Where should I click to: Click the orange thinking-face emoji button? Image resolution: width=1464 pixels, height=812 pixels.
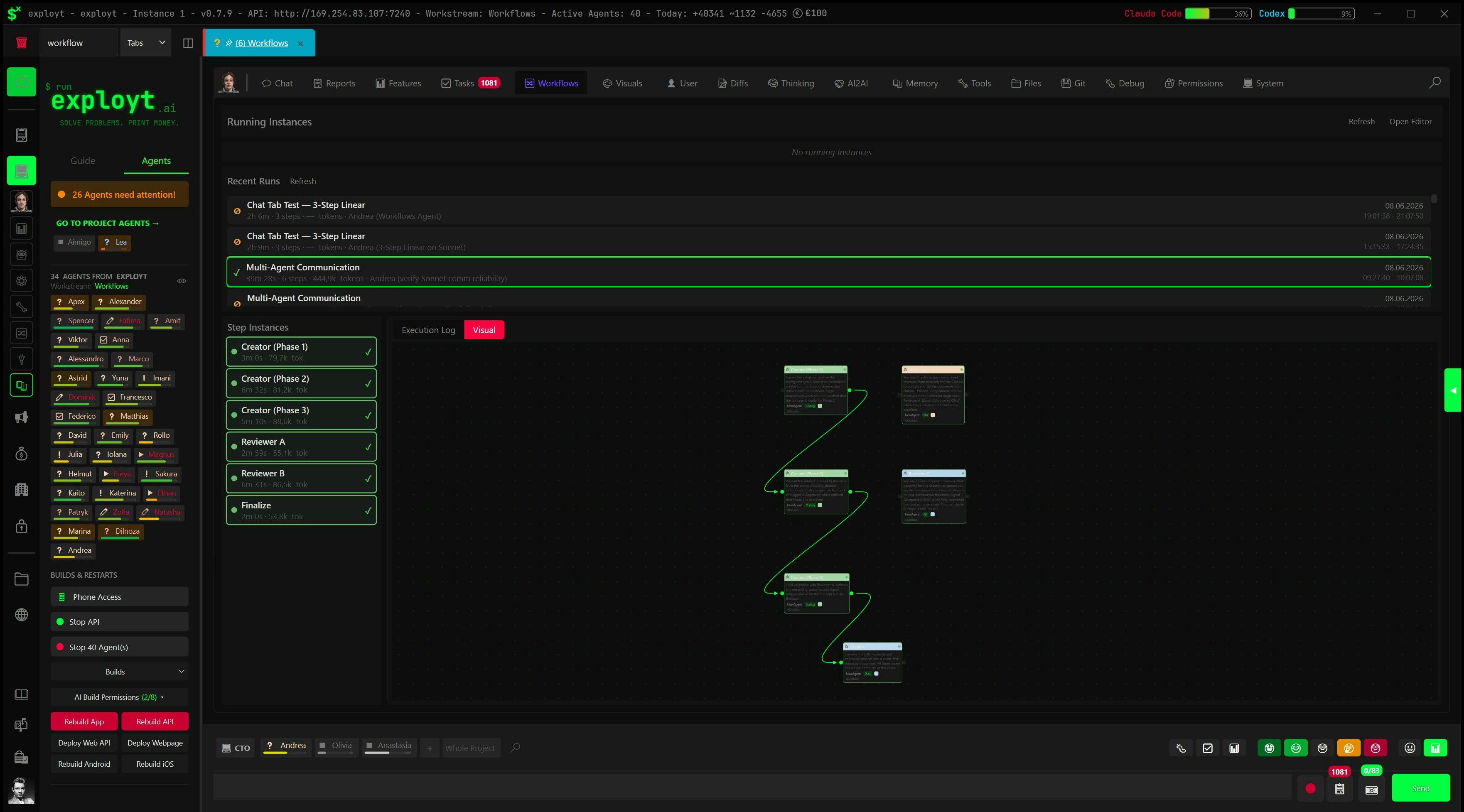pos(1349,748)
